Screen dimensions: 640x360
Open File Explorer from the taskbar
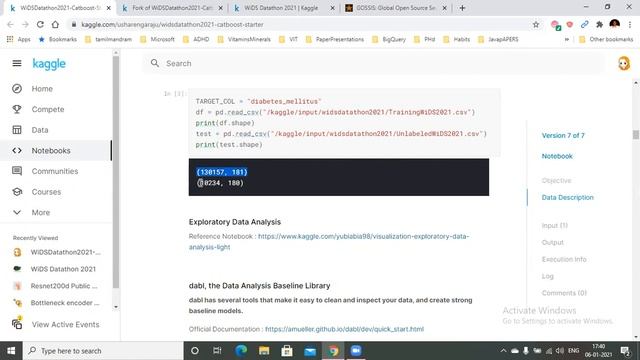pos(264,351)
